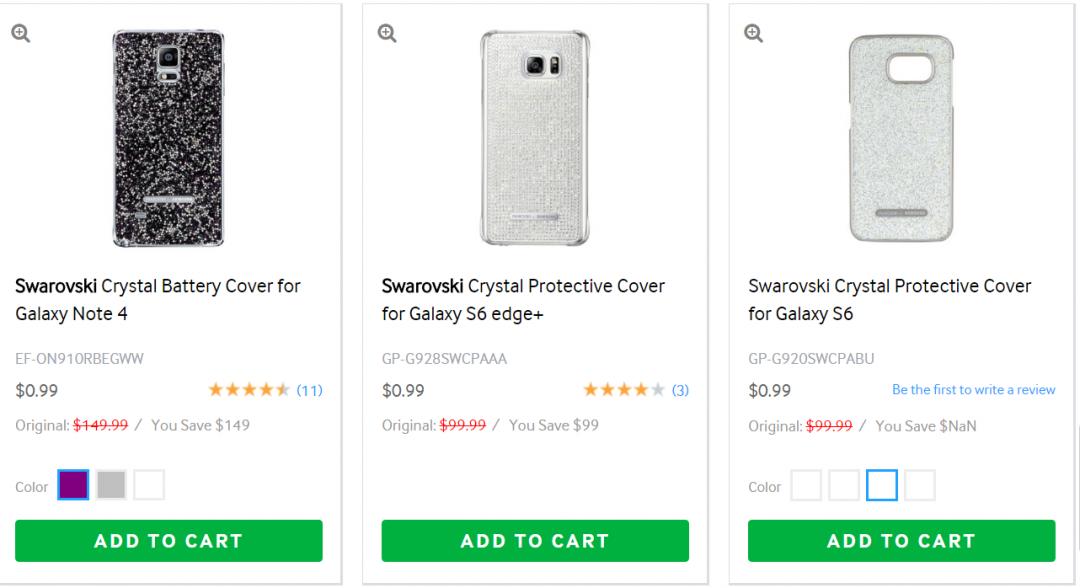Open 'Be the first to write a review'
Image resolution: width=1080 pixels, height=588 pixels.
tap(973, 390)
